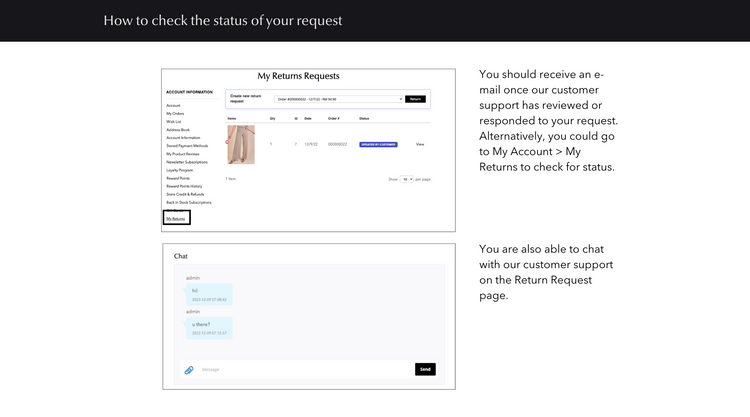The width and height of the screenshot is (750, 417).
Task: Open Loyalty Program from sidebar
Action: coord(179,170)
